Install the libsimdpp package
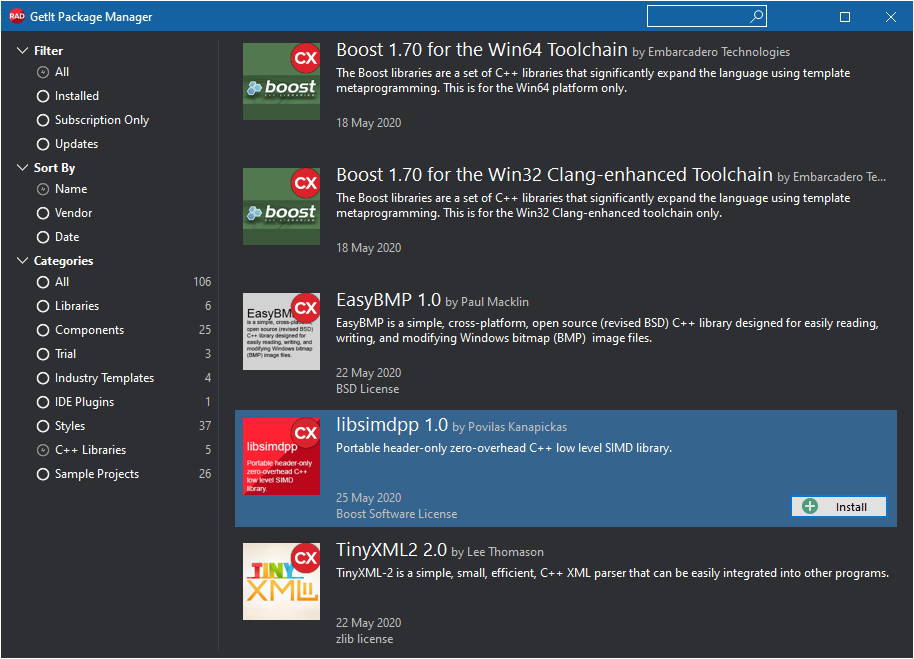This screenshot has height=659, width=914. point(839,506)
